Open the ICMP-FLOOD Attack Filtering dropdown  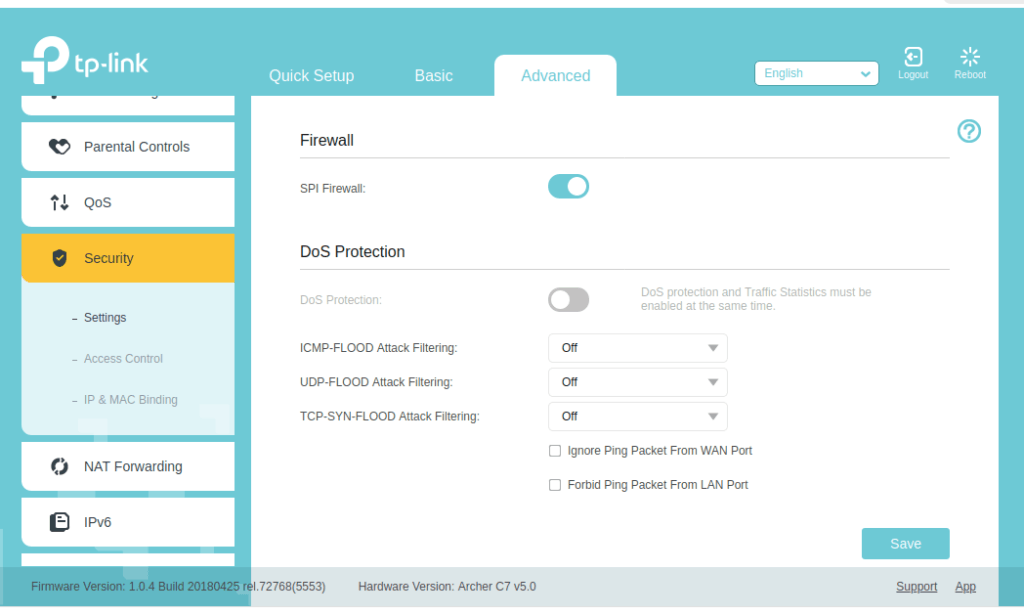(637, 348)
